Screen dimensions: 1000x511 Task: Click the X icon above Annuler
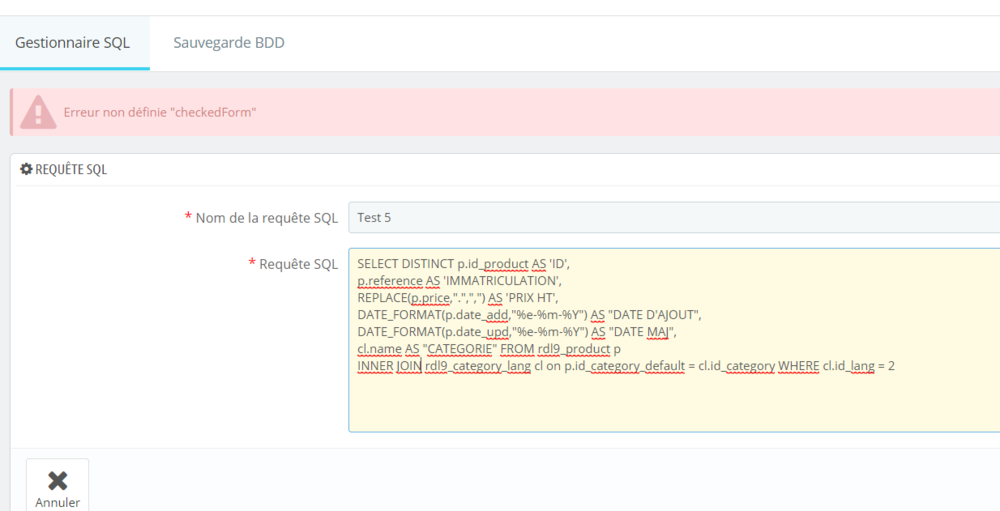(x=57, y=480)
